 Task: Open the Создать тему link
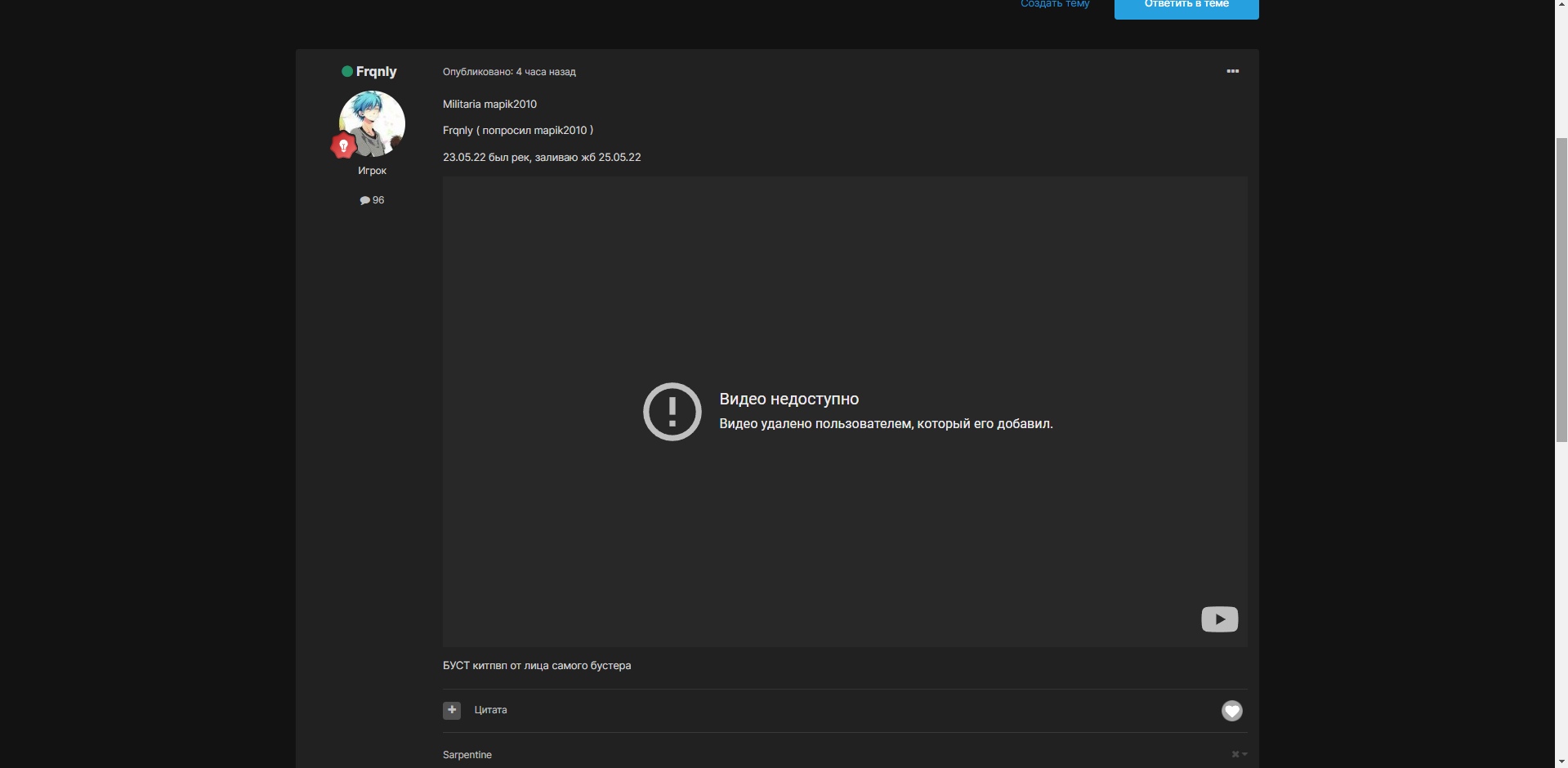pyautogui.click(x=1054, y=4)
